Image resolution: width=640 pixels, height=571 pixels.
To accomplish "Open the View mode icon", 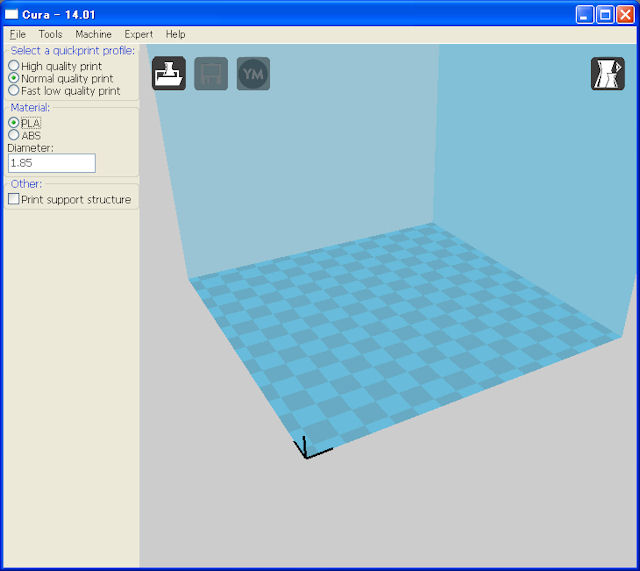I will [608, 73].
